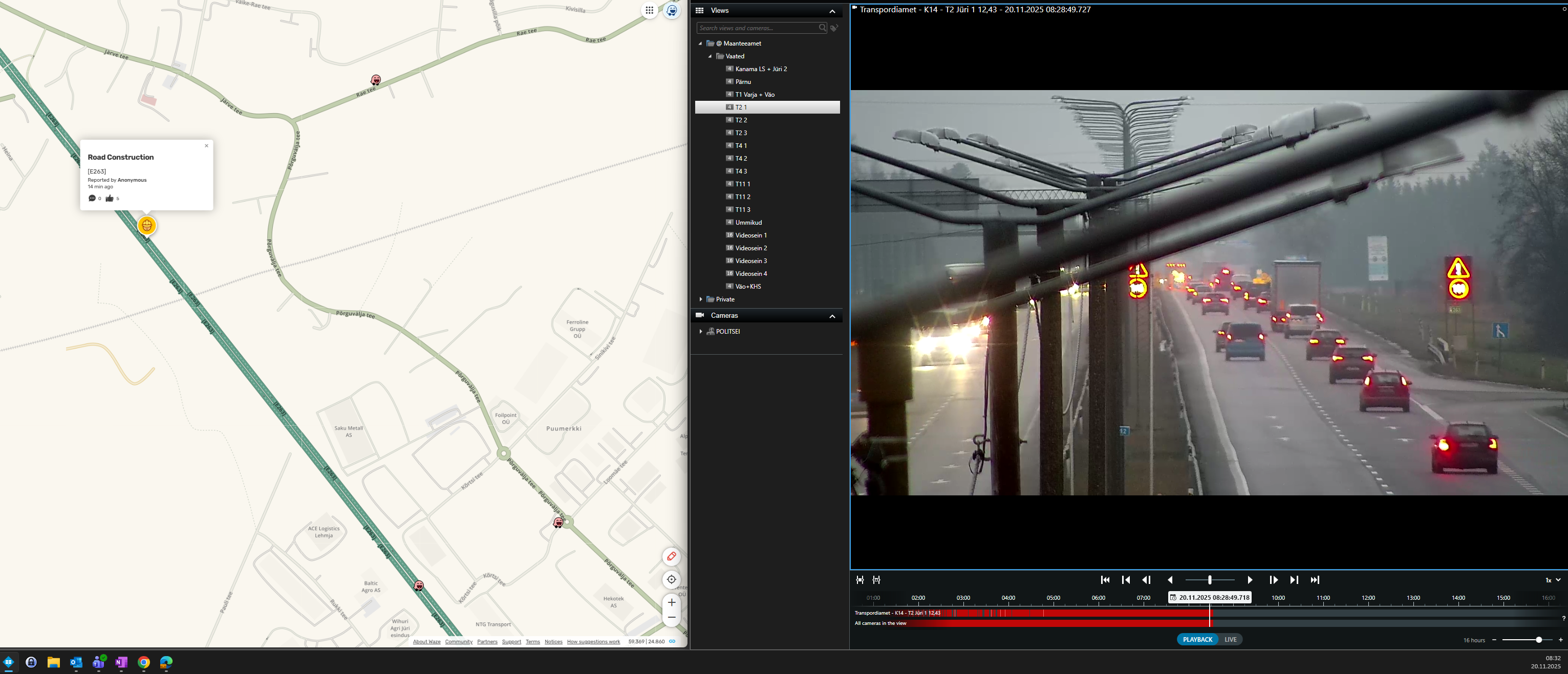Expand the Private folder
Image resolution: width=1568 pixels, height=674 pixels.
click(x=701, y=299)
